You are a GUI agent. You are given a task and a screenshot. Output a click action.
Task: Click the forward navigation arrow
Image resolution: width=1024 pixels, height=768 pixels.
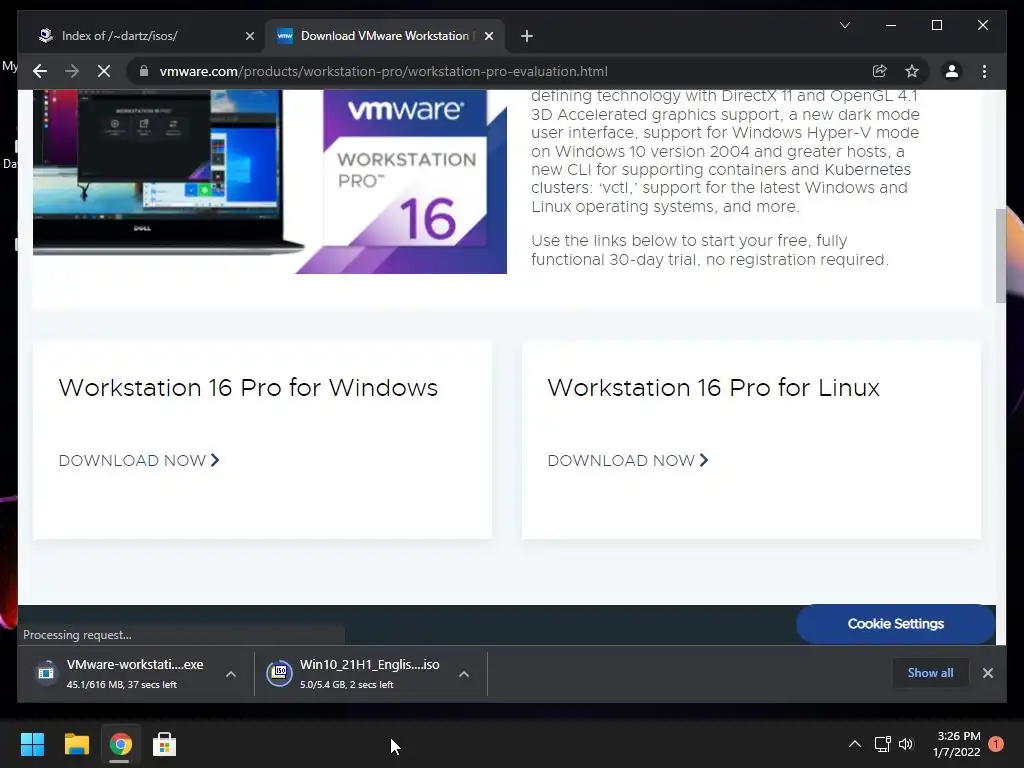[72, 71]
